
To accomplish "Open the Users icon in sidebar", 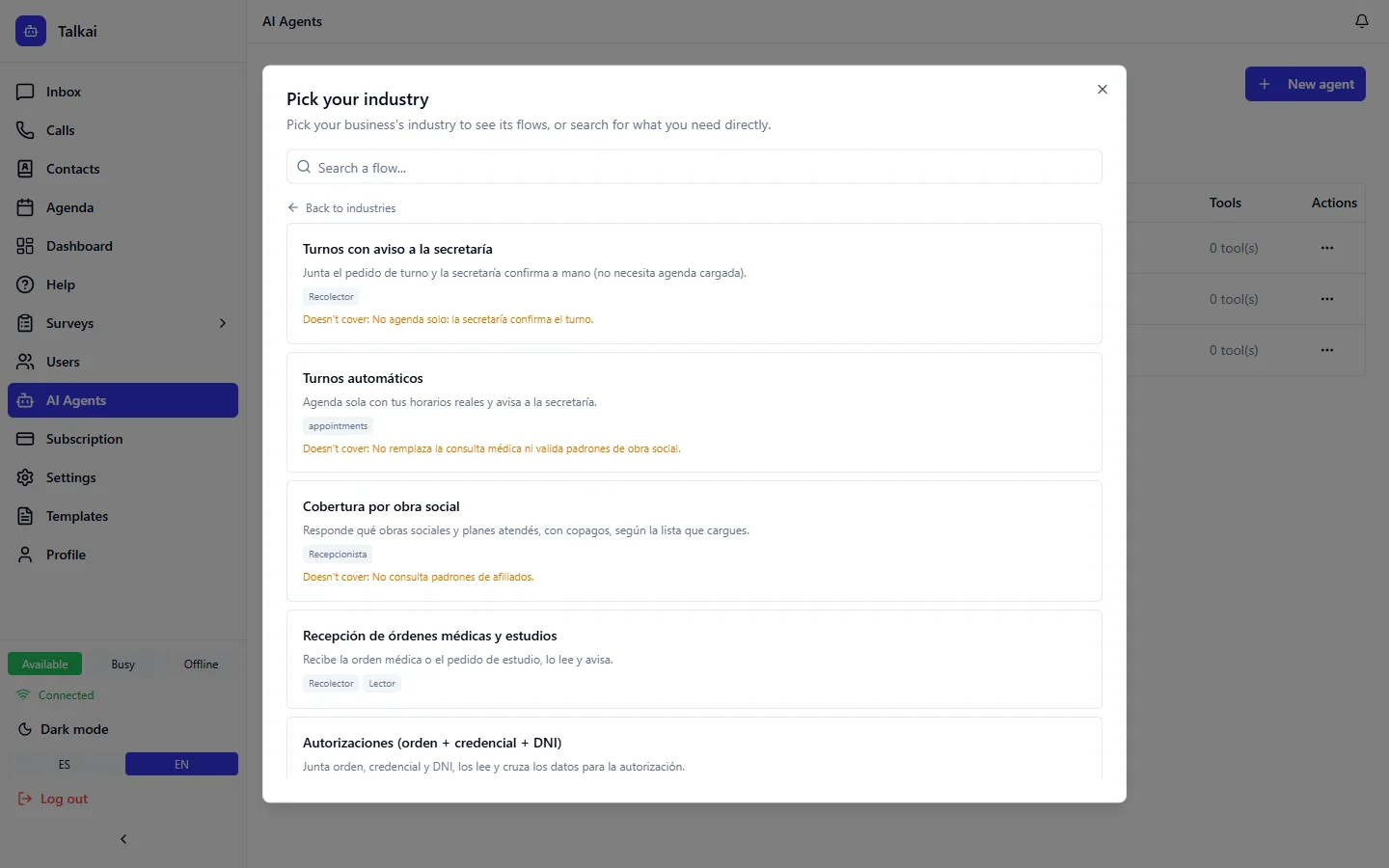I will point(26,362).
